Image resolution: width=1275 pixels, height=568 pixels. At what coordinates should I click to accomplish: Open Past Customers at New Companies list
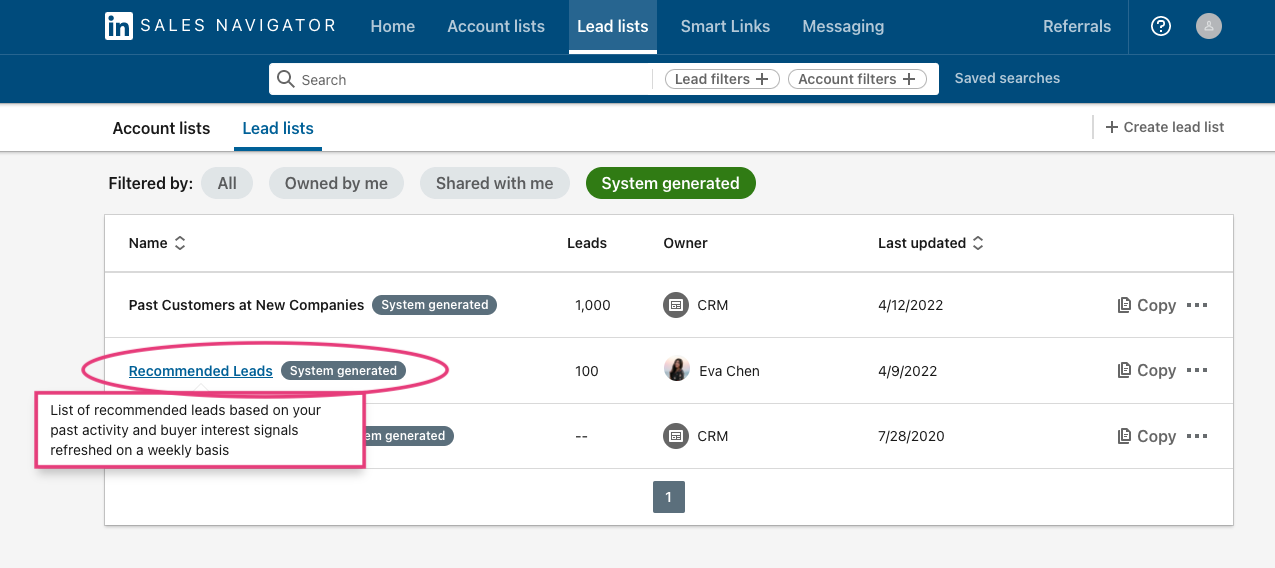247,305
